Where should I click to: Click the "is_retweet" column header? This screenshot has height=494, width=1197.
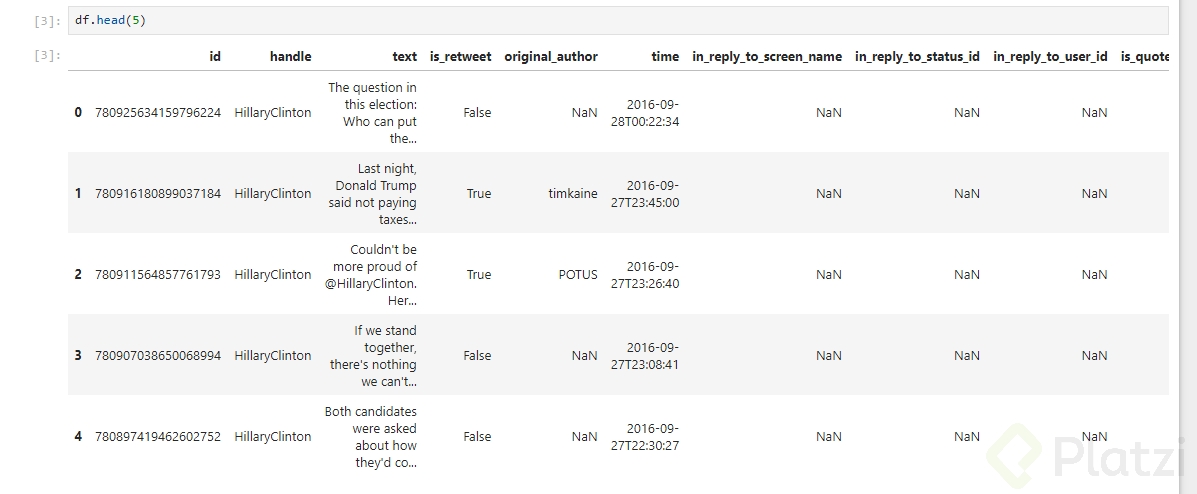click(x=460, y=57)
